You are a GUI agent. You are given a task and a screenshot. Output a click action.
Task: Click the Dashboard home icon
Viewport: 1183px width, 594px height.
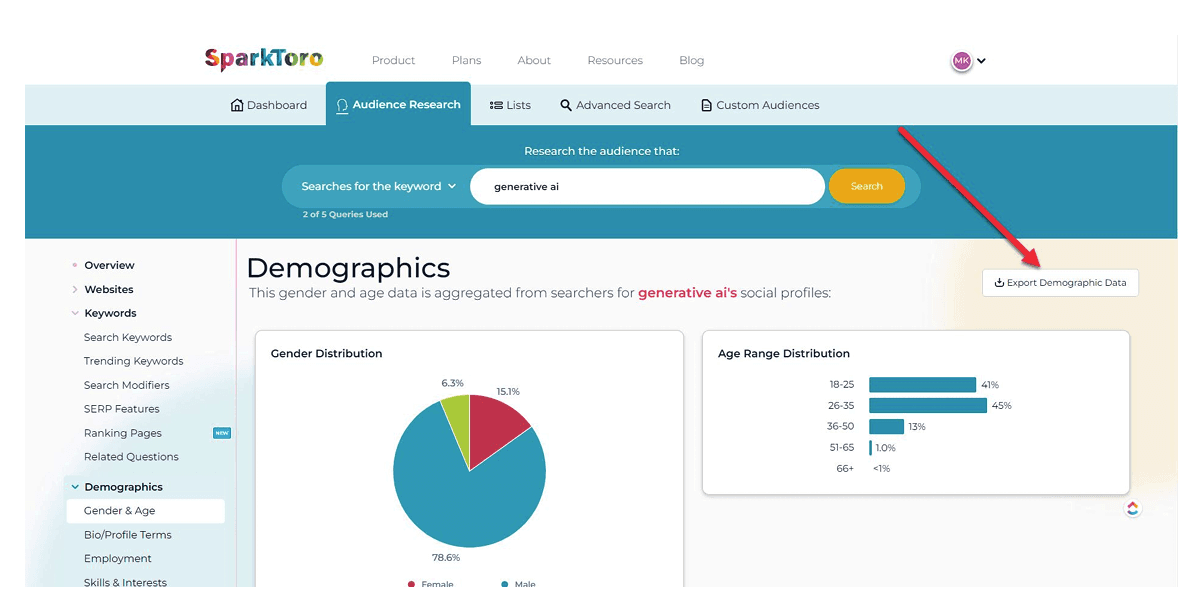point(237,105)
